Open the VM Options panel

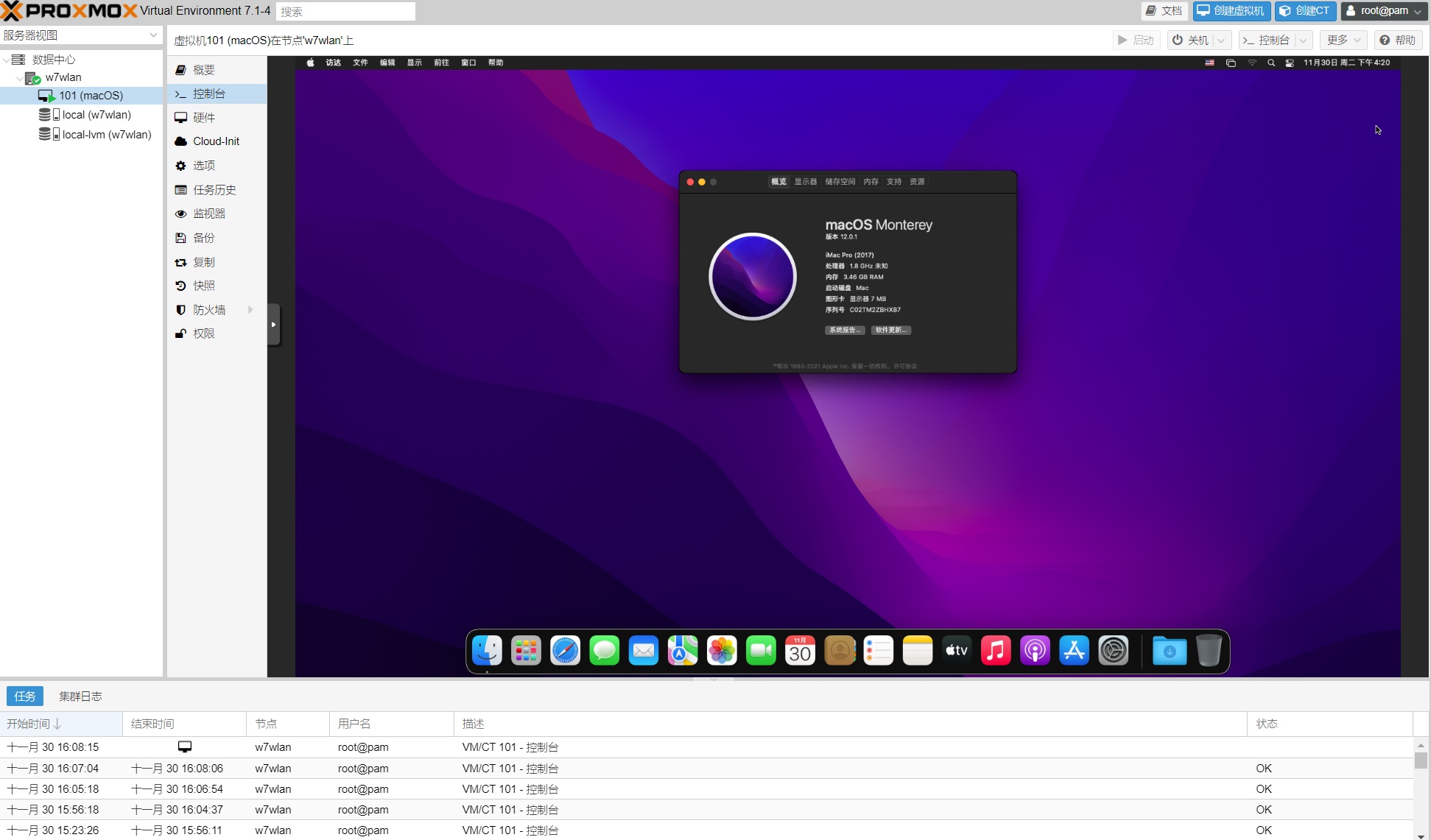217,166
